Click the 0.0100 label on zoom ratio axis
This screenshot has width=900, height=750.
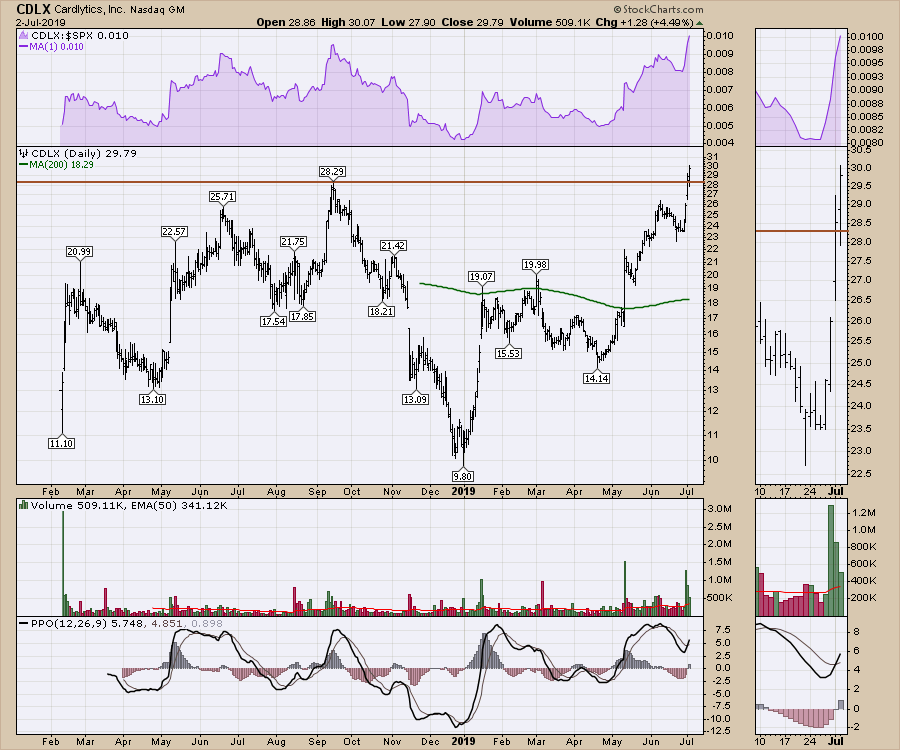click(866, 36)
